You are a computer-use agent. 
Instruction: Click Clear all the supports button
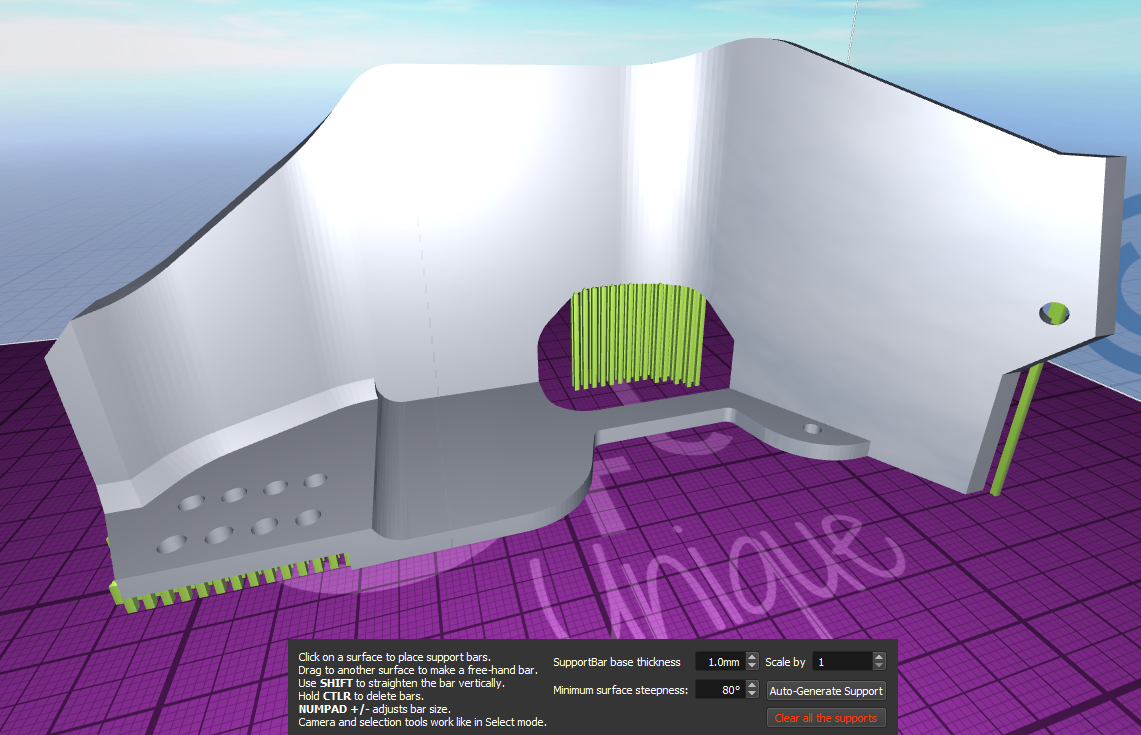(x=826, y=718)
